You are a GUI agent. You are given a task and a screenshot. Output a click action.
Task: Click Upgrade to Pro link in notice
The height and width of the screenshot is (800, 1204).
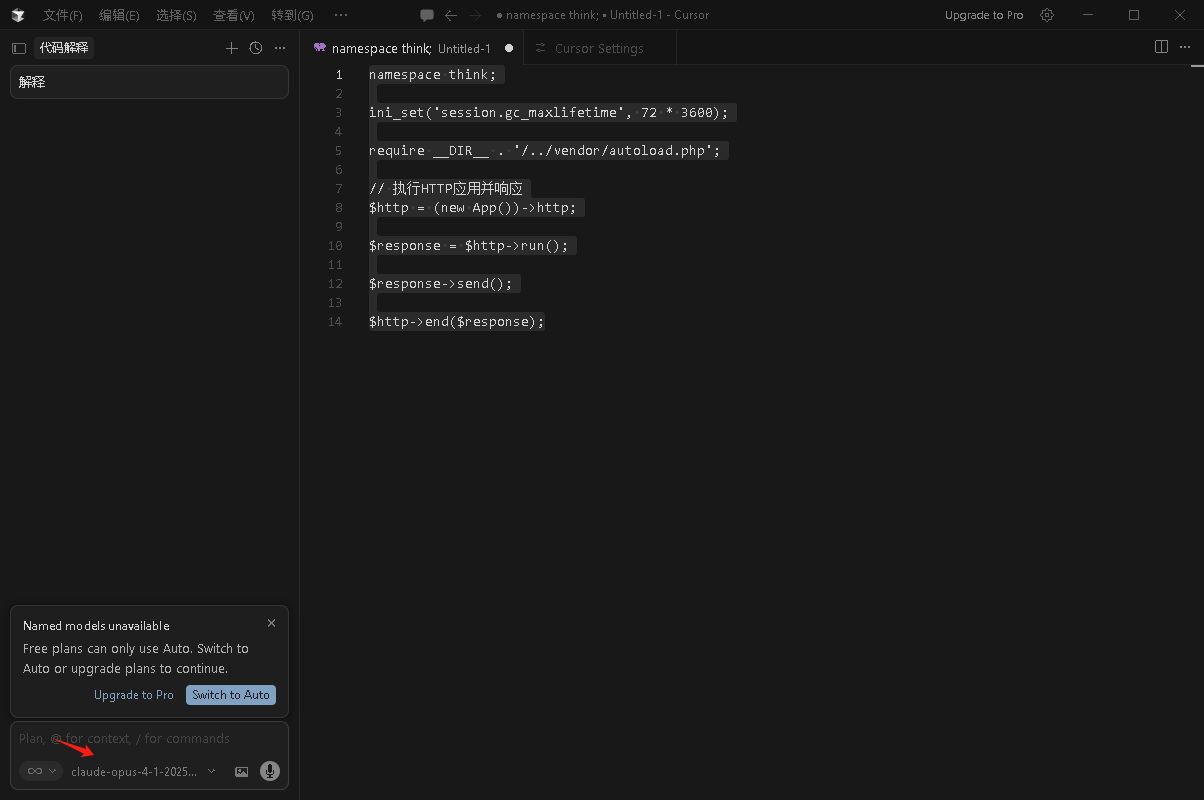pyautogui.click(x=133, y=695)
